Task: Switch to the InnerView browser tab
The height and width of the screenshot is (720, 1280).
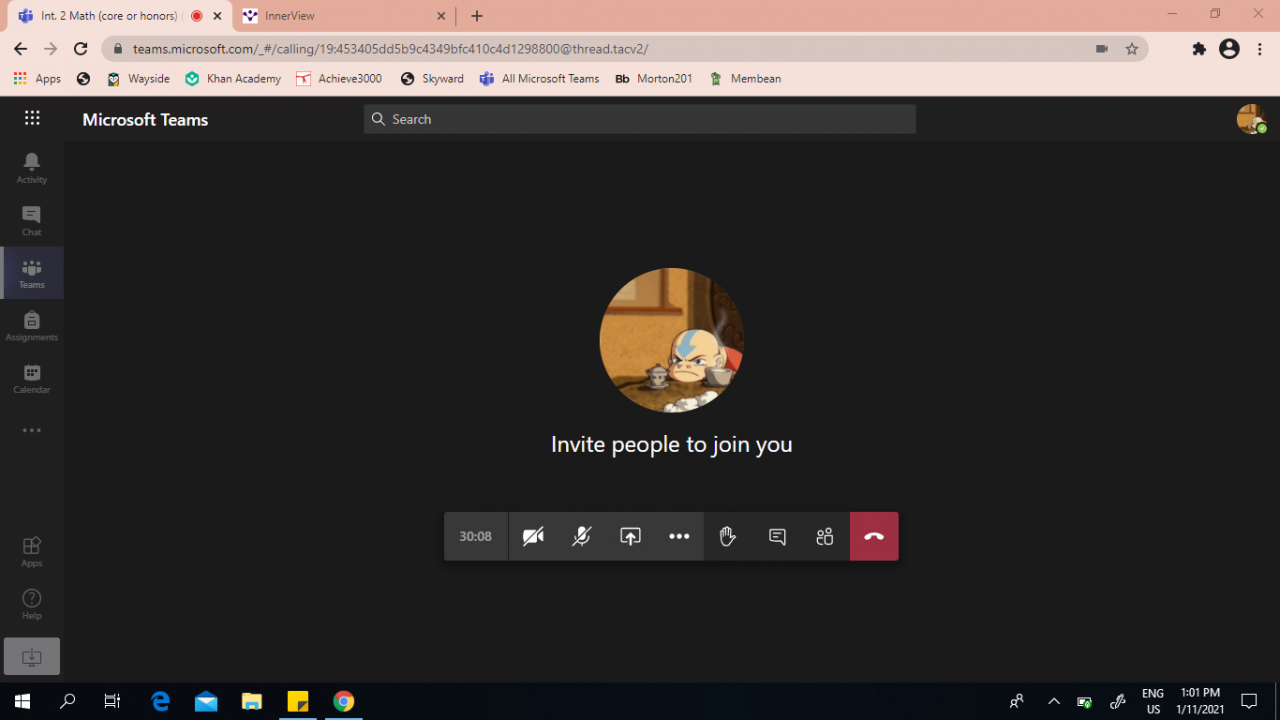Action: tap(341, 16)
